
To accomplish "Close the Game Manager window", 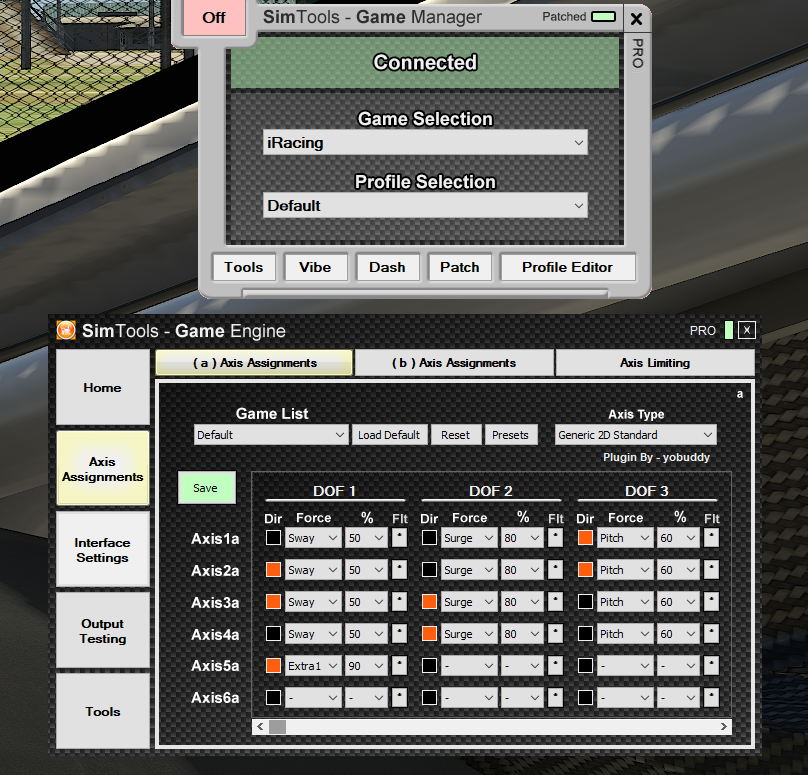I will click(x=636, y=19).
